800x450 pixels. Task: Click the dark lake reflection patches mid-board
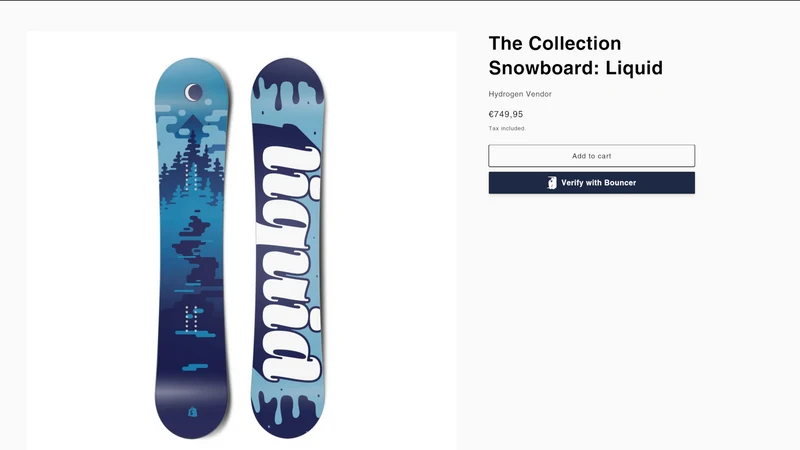pos(197,250)
